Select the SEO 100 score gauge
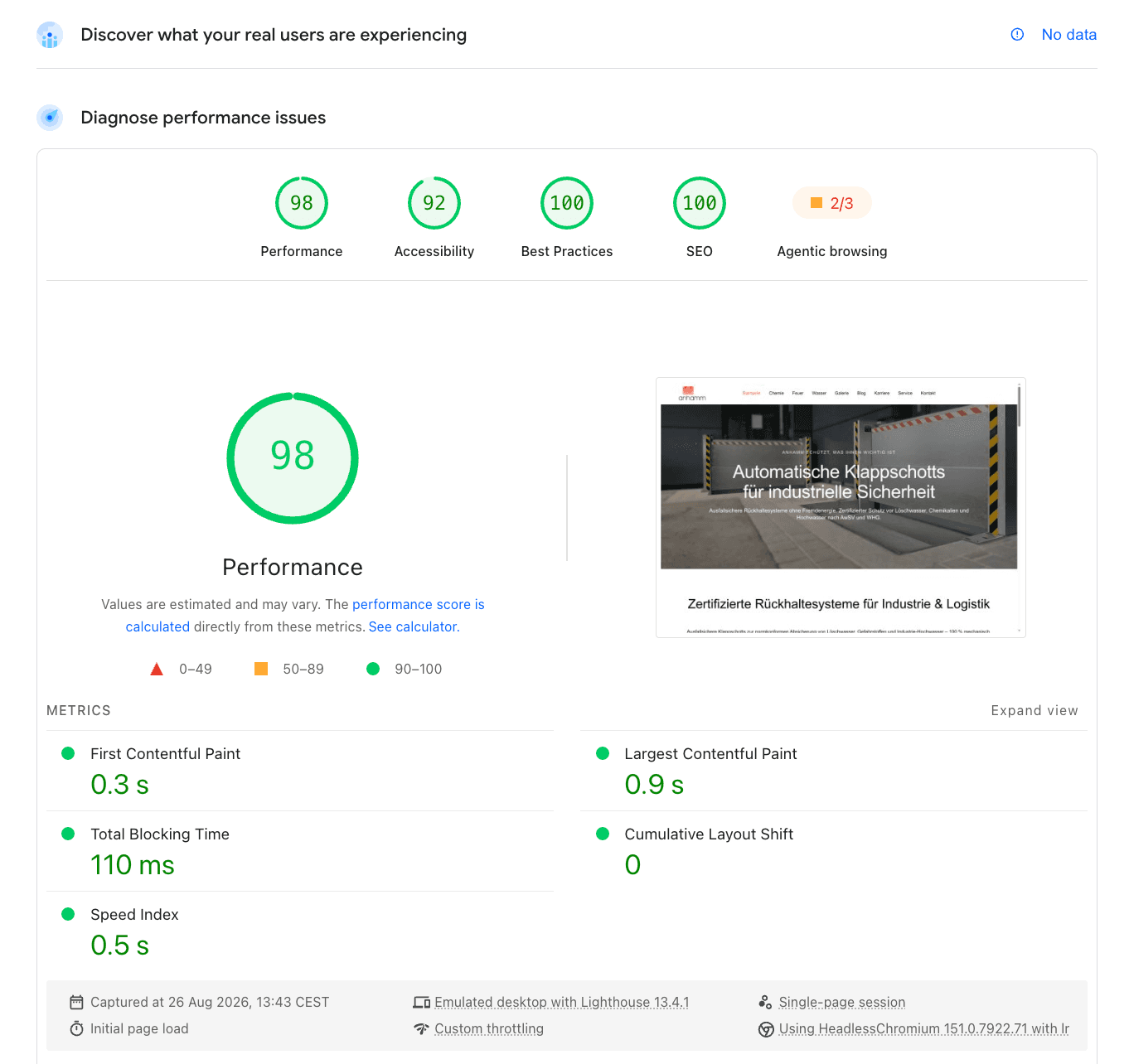Viewport: 1129px width, 1064px height. pyautogui.click(x=700, y=203)
